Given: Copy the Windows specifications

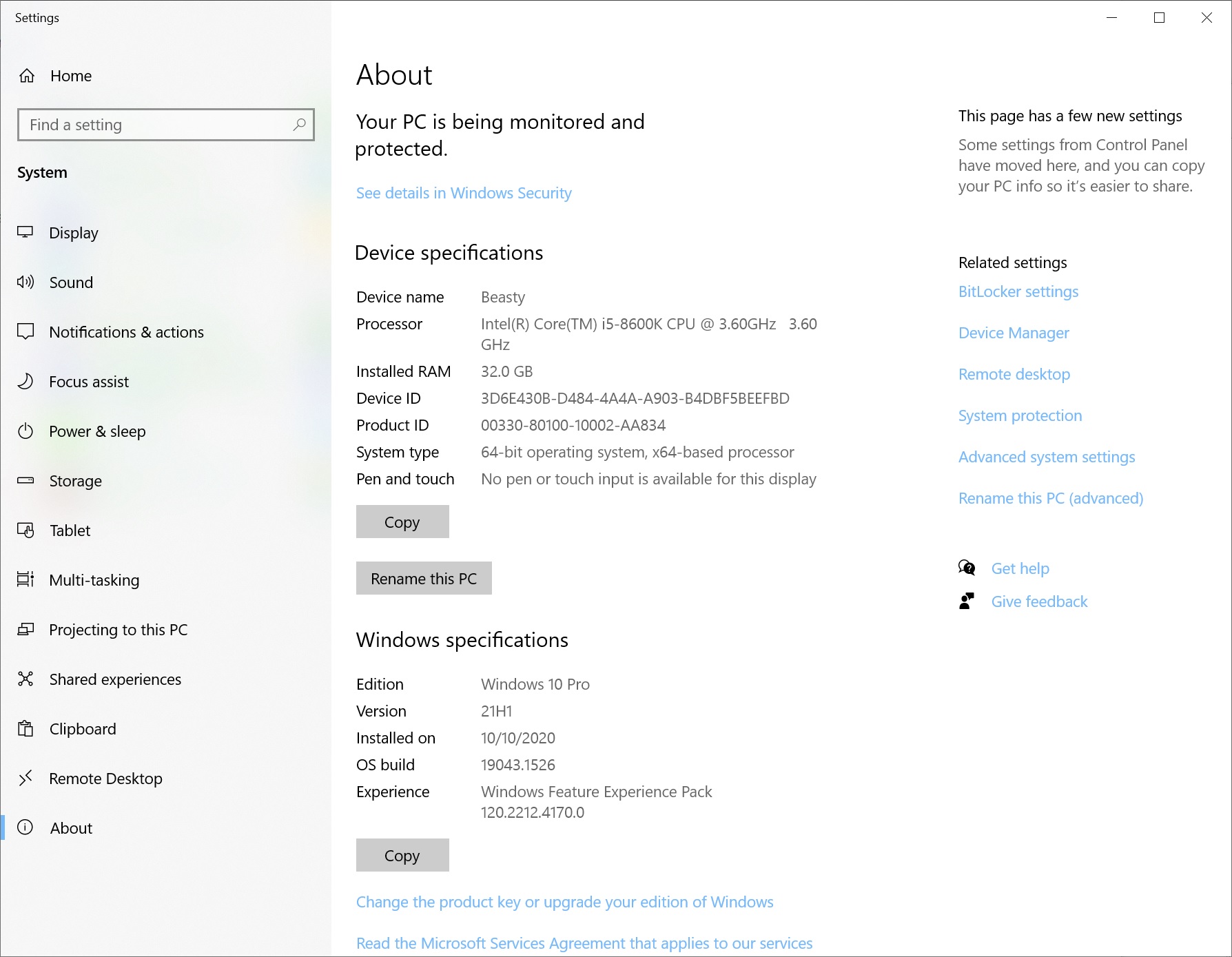Looking at the screenshot, I should coord(402,855).
